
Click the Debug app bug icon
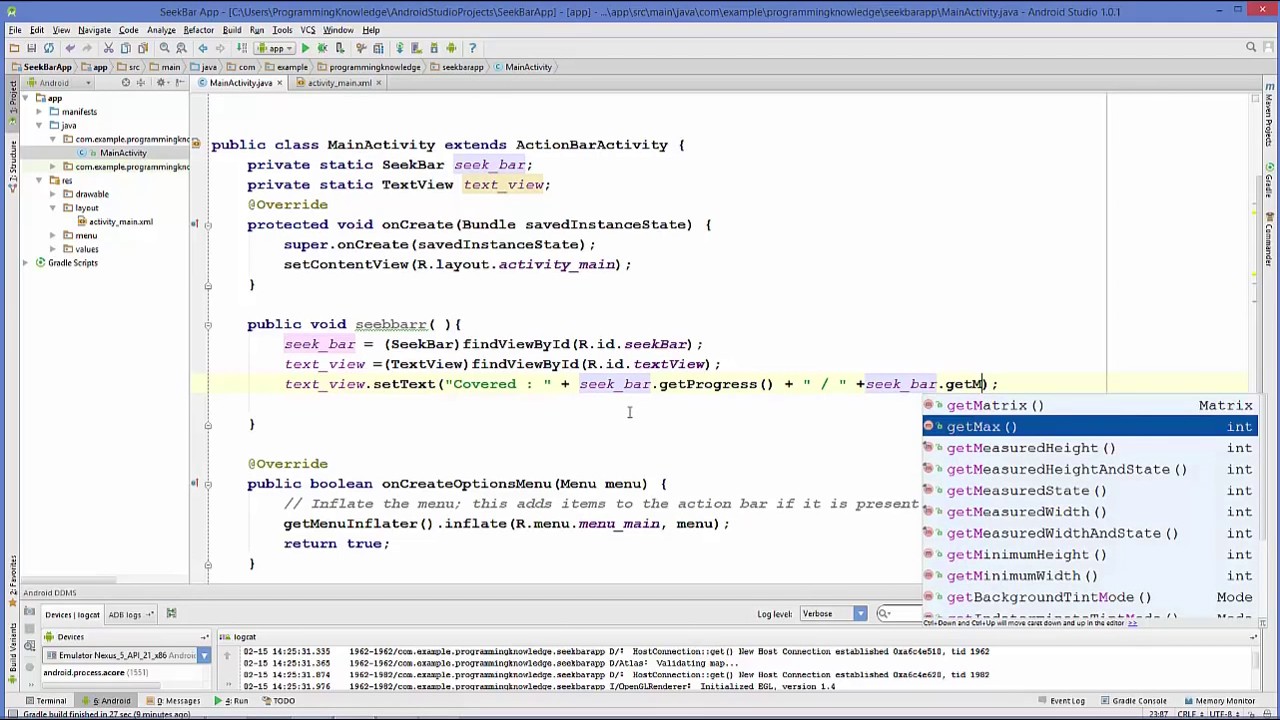point(322,48)
